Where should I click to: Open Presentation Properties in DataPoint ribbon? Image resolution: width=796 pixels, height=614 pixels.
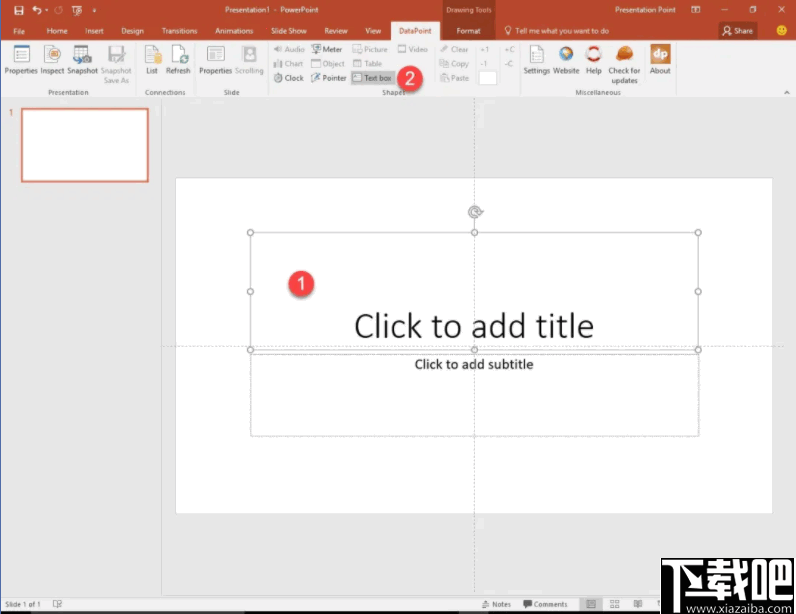[21, 60]
